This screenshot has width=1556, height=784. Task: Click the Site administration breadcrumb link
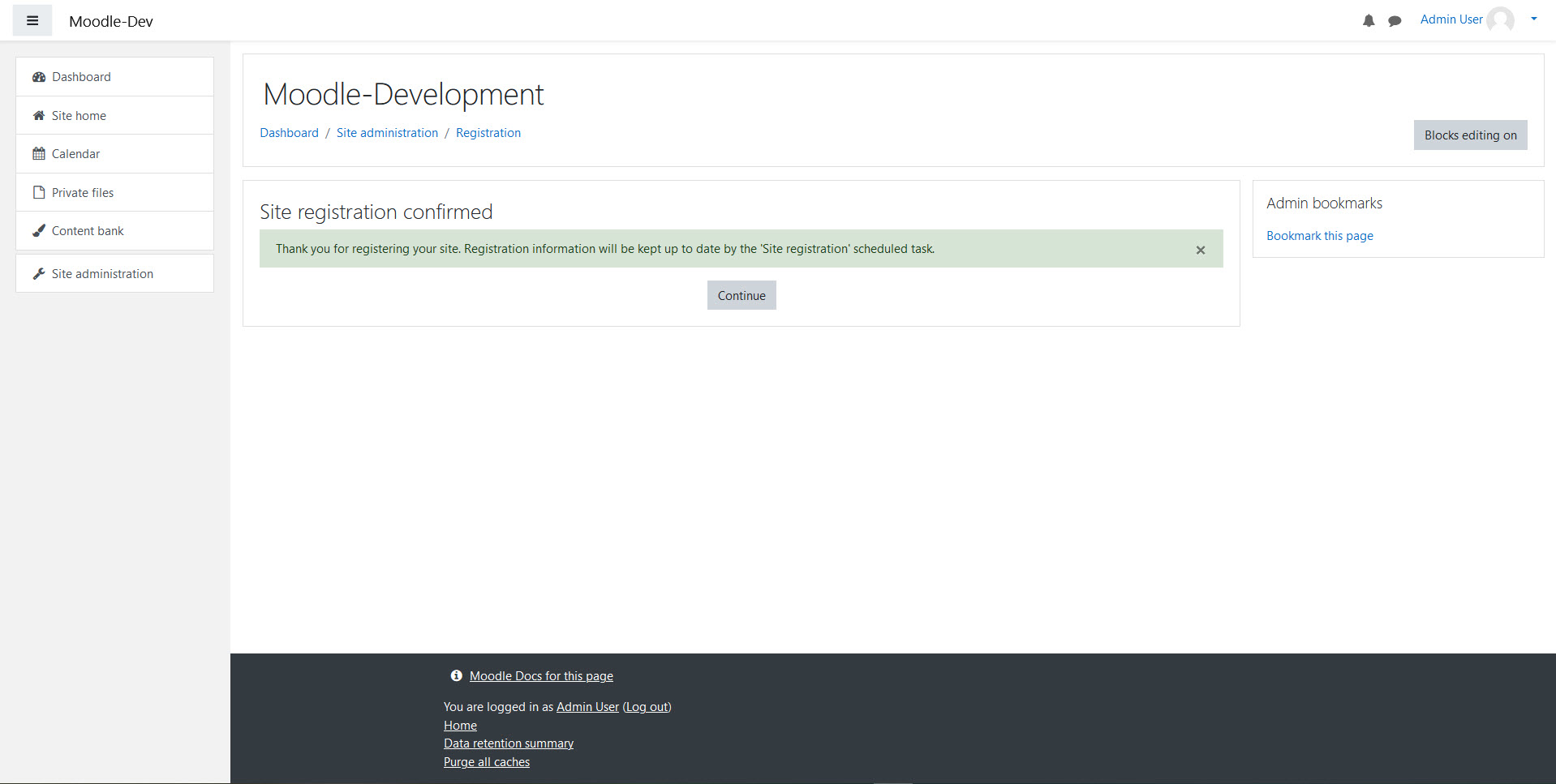pos(387,133)
